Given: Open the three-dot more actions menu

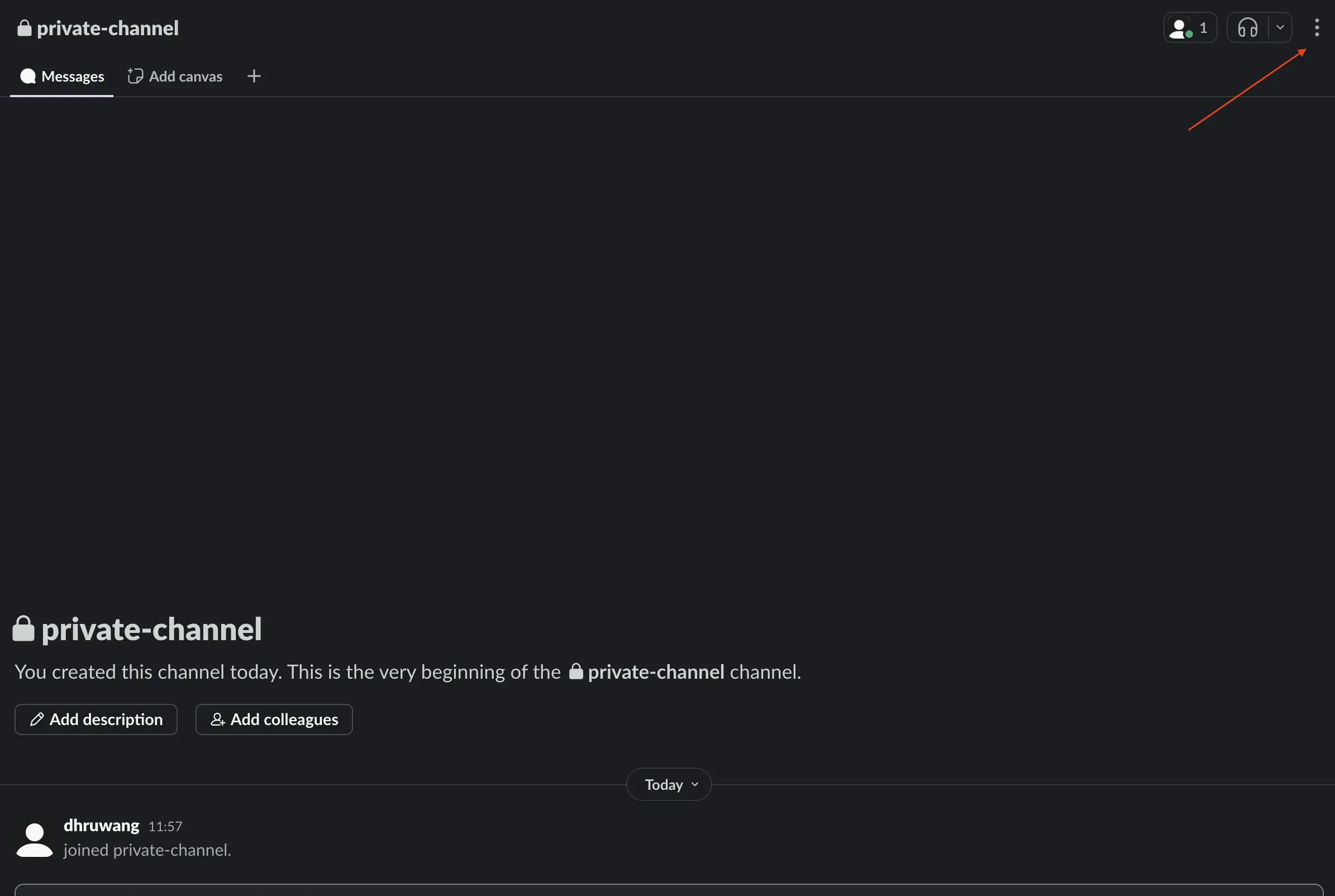Looking at the screenshot, I should [1317, 27].
